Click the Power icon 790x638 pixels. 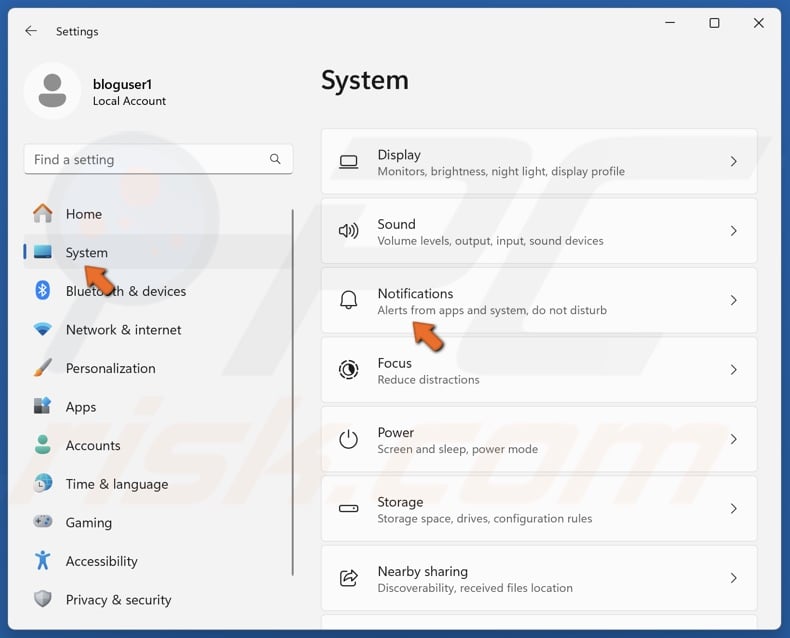coord(349,439)
